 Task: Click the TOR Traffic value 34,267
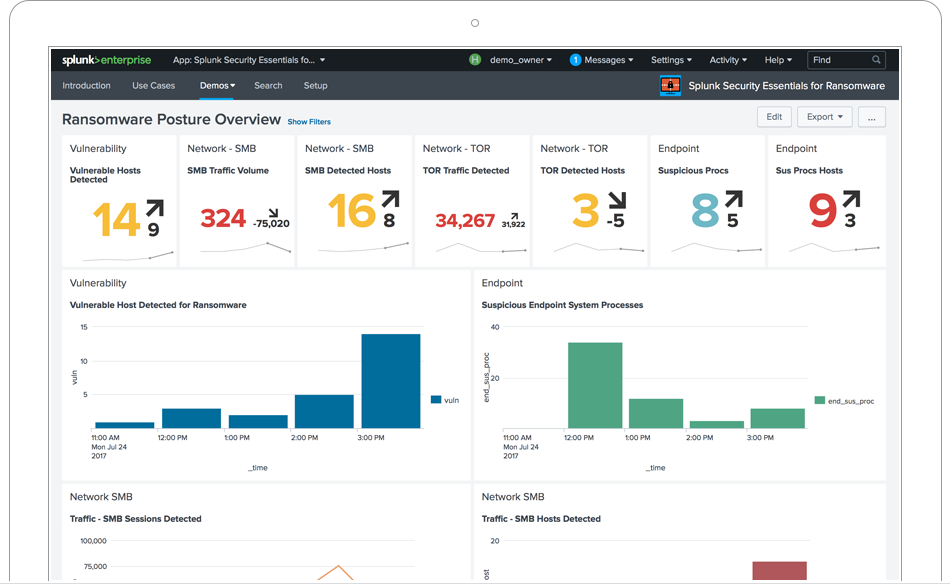tap(465, 221)
